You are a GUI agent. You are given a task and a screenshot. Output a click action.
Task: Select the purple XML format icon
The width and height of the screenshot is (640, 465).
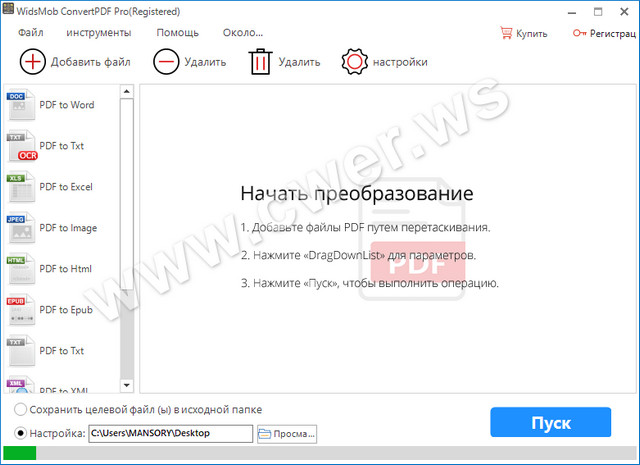(x=20, y=385)
